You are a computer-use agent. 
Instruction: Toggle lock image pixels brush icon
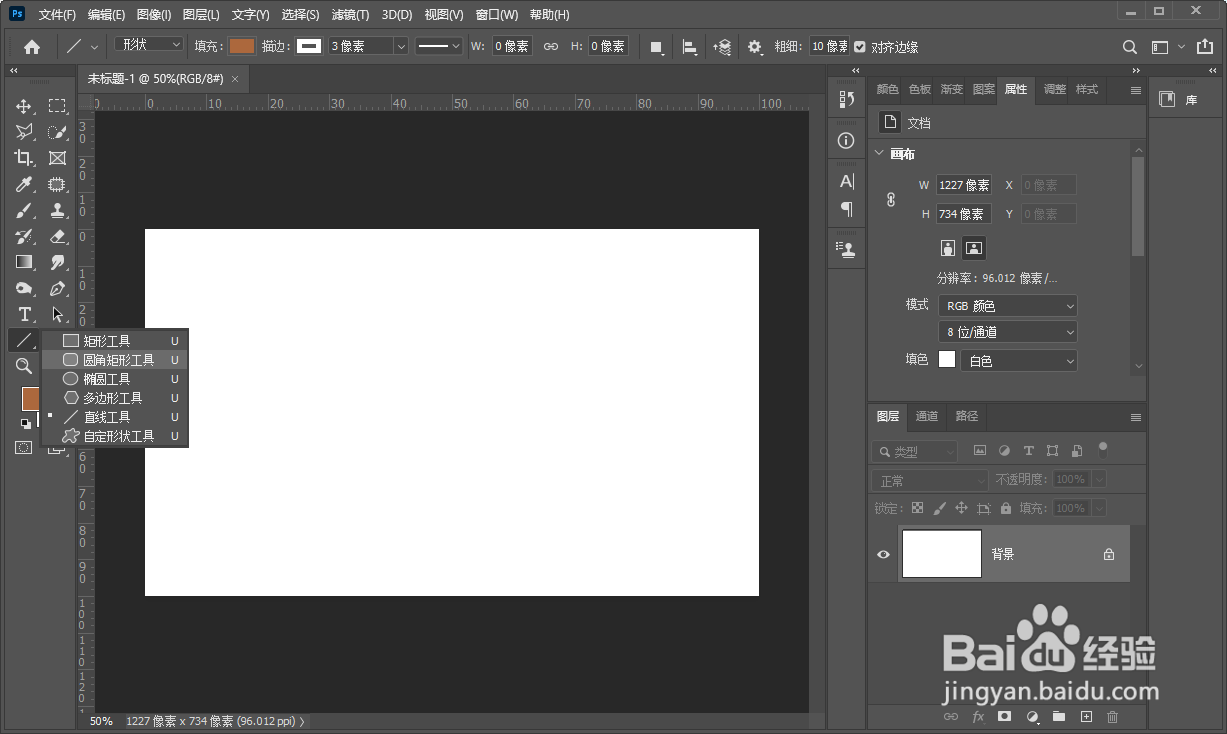939,508
